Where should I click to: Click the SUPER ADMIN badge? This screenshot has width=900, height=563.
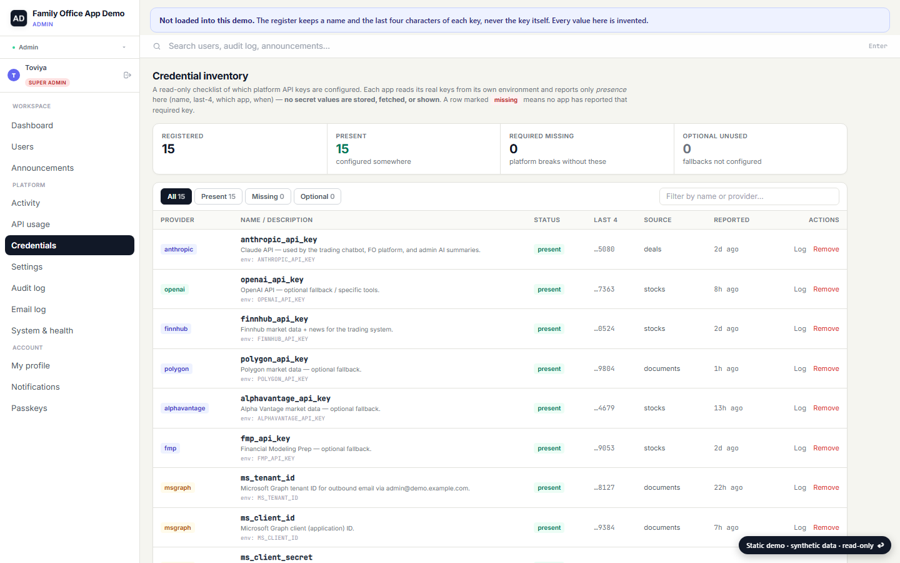(47, 83)
